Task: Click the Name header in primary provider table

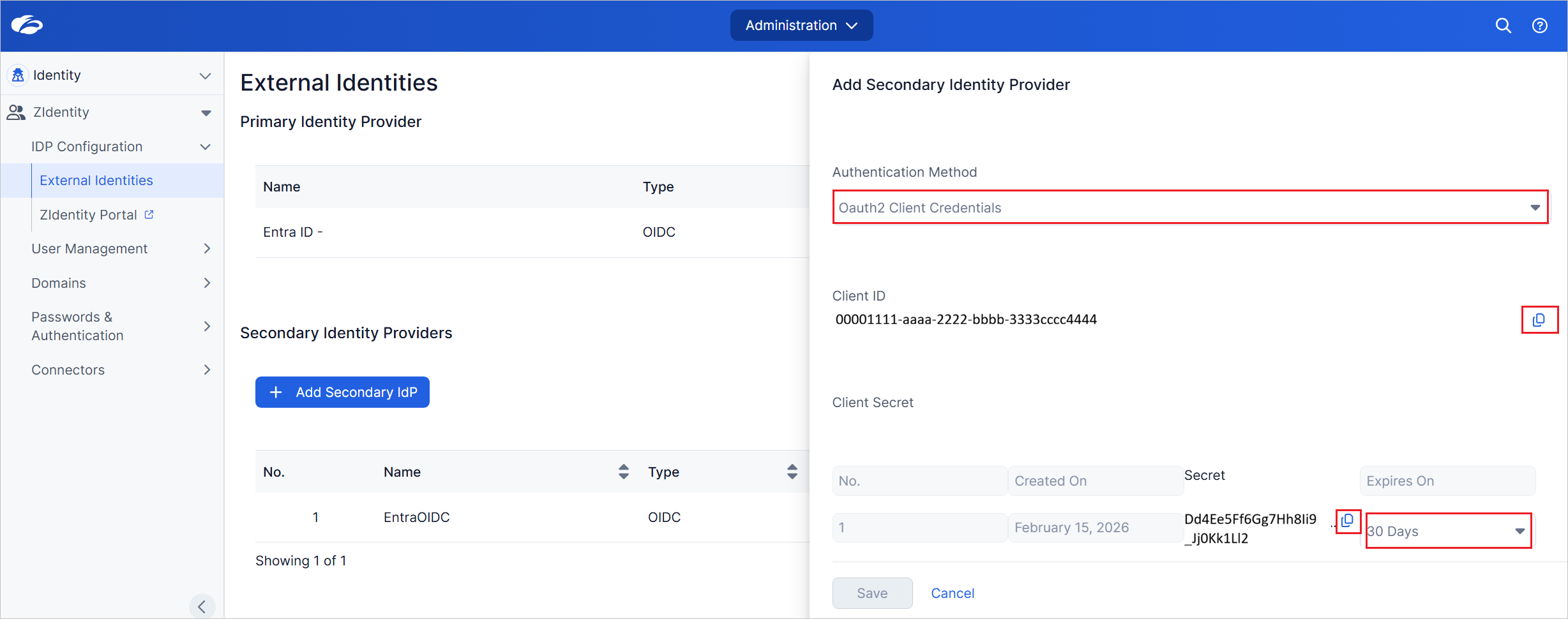Action: (x=282, y=187)
